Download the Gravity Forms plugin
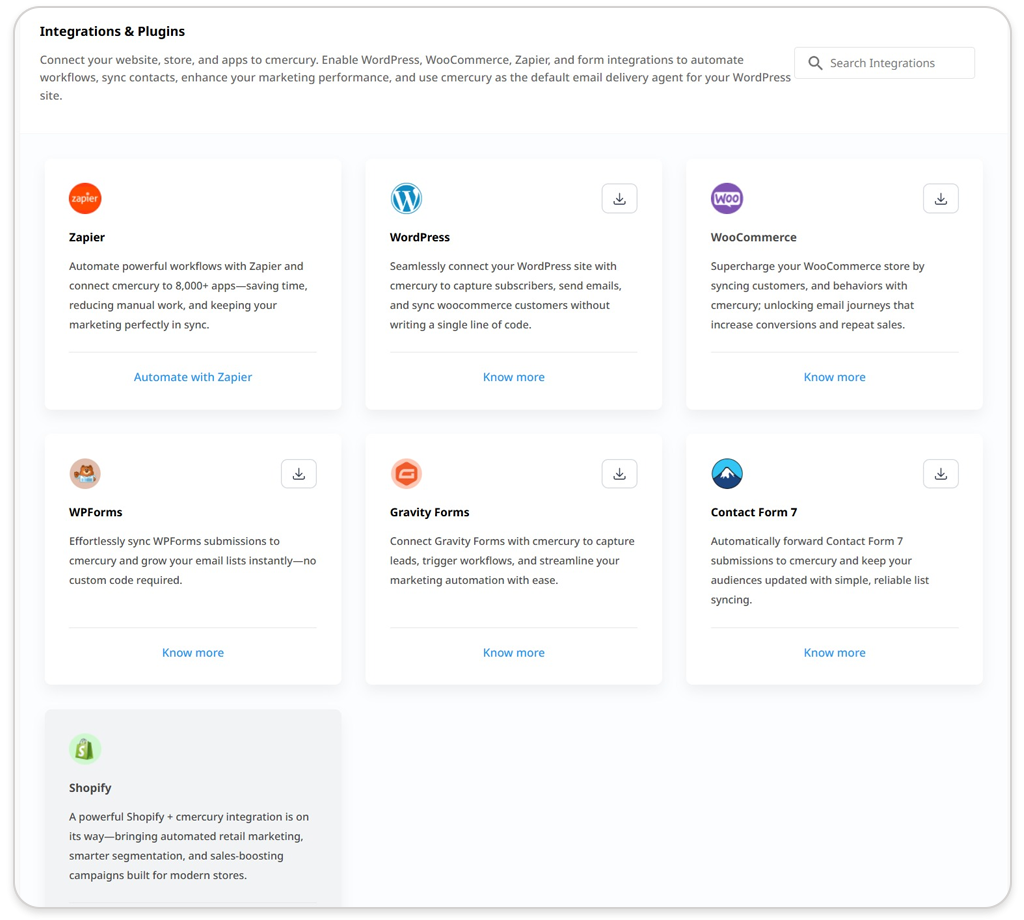This screenshot has height=920, width=1024. click(619, 474)
